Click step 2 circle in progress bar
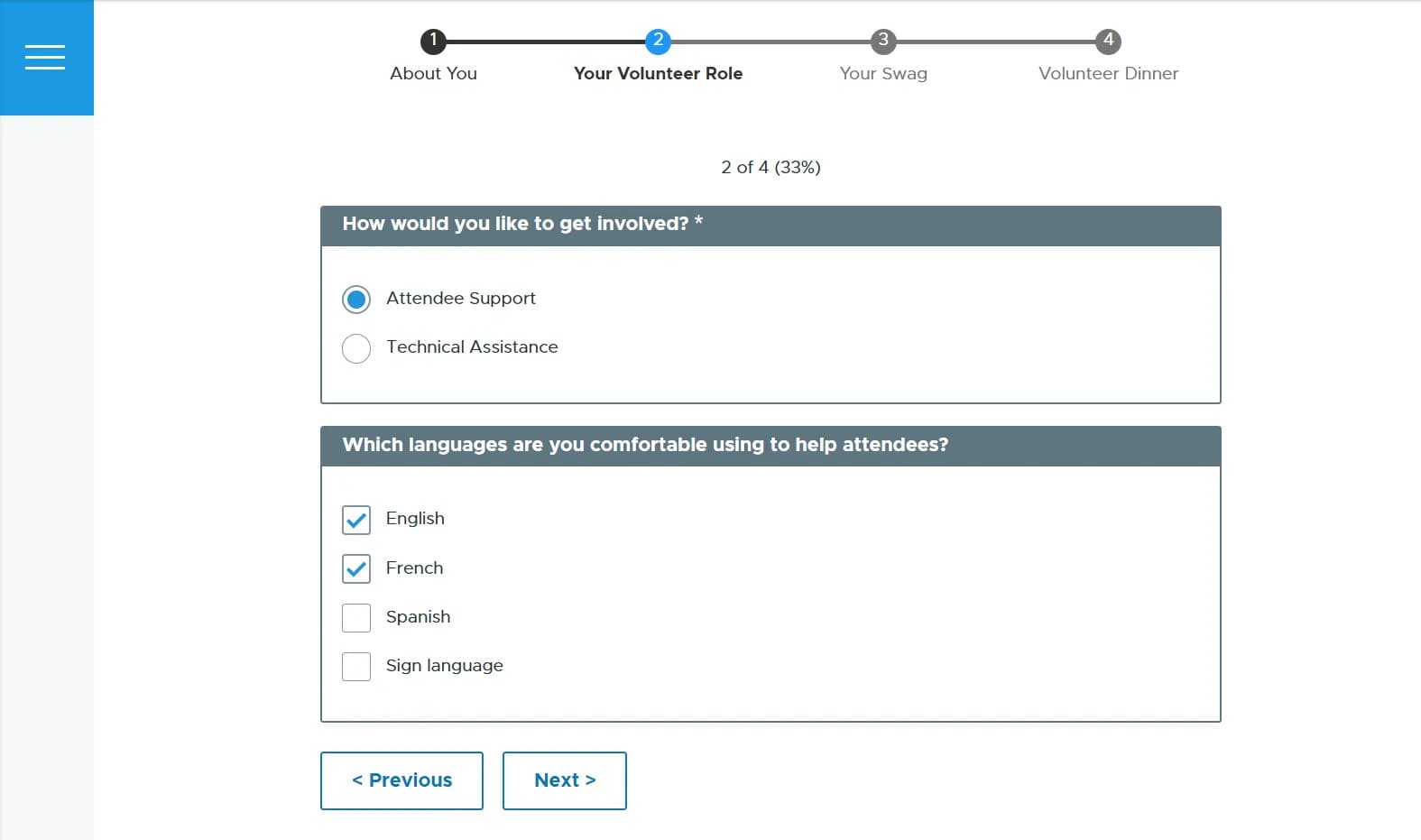 coord(658,41)
